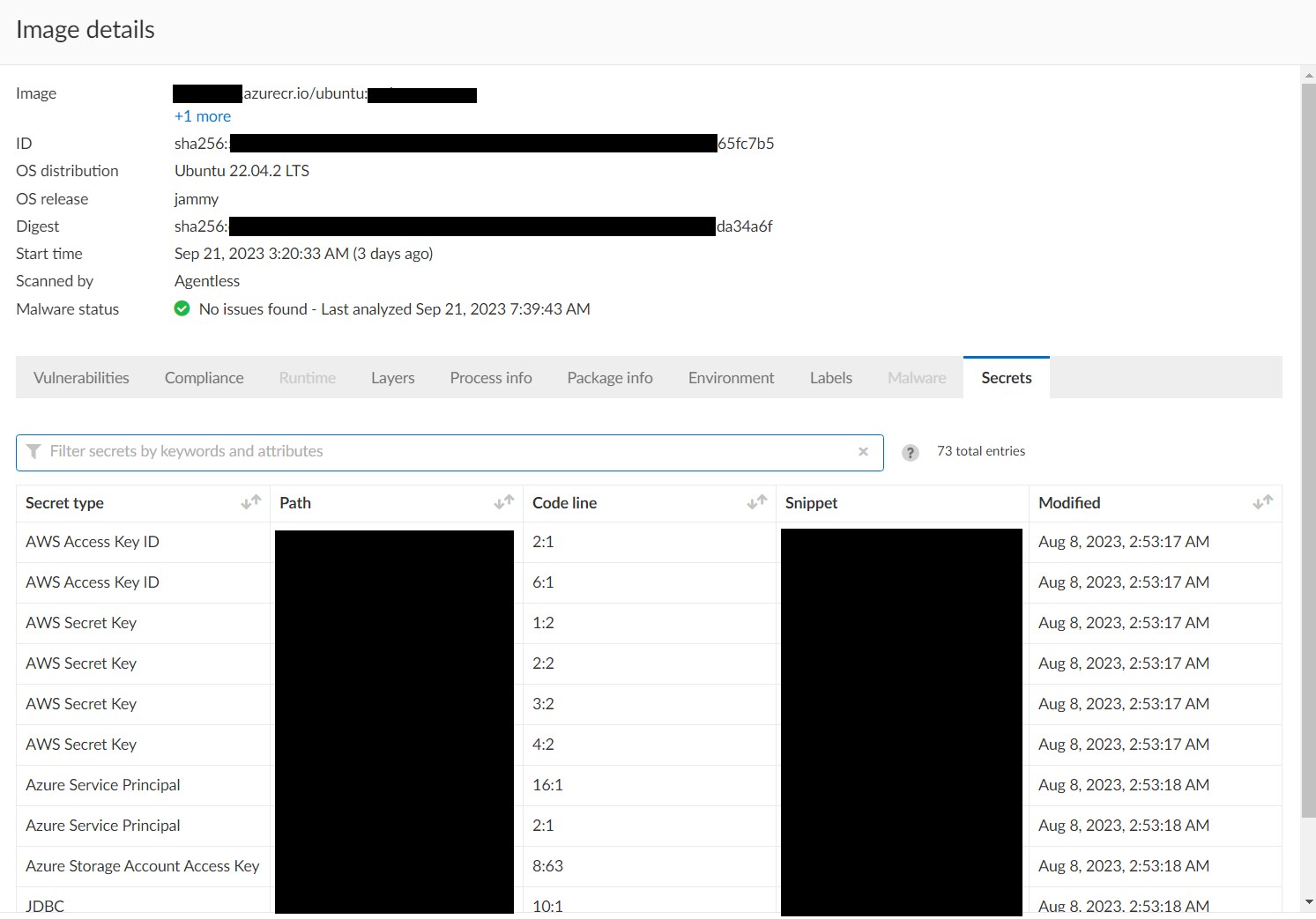Click the green malware status checkmark
Image resolution: width=1316 pixels, height=919 pixels.
pos(182,308)
